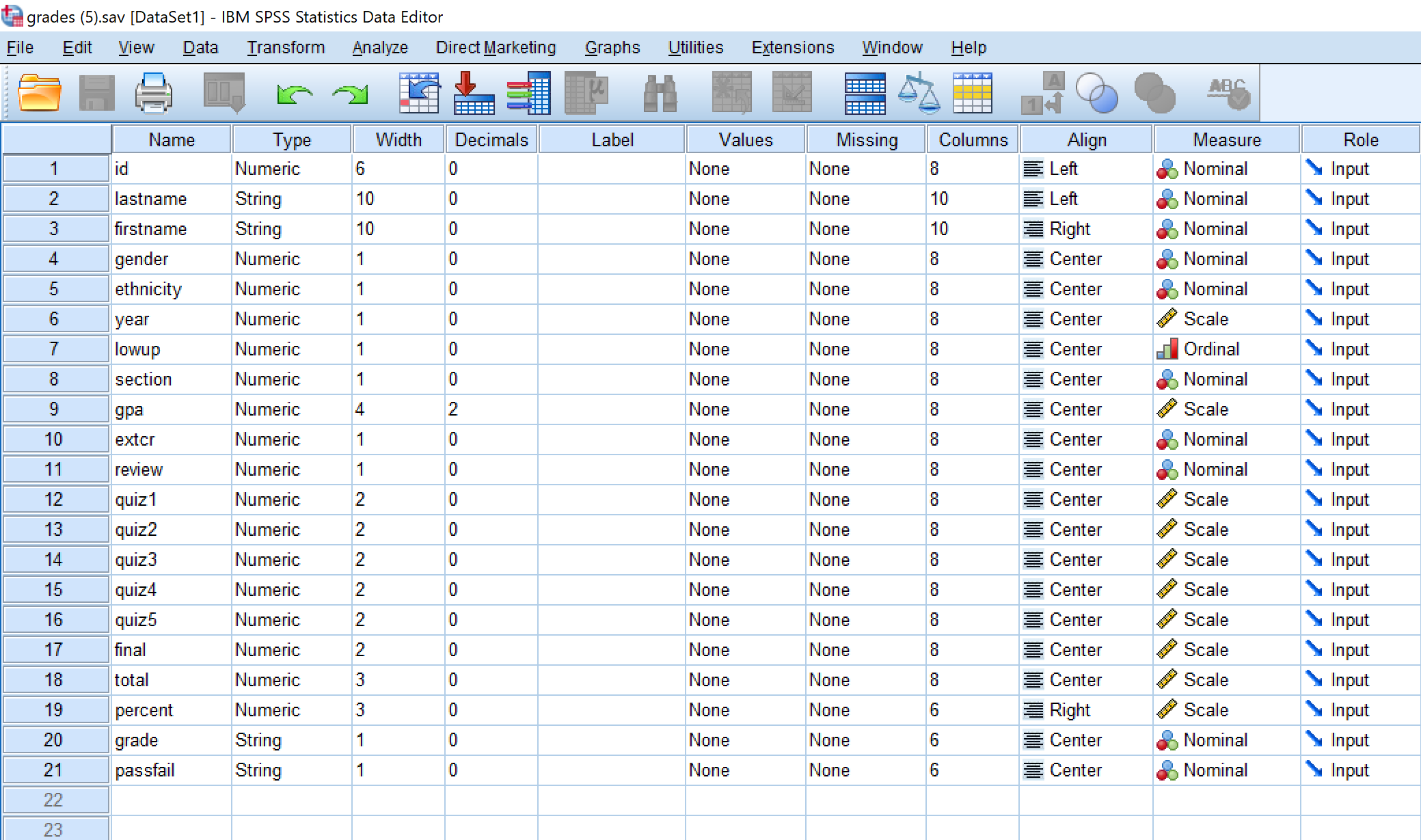The width and height of the screenshot is (1421, 840).
Task: Open the Window menu
Action: (892, 47)
